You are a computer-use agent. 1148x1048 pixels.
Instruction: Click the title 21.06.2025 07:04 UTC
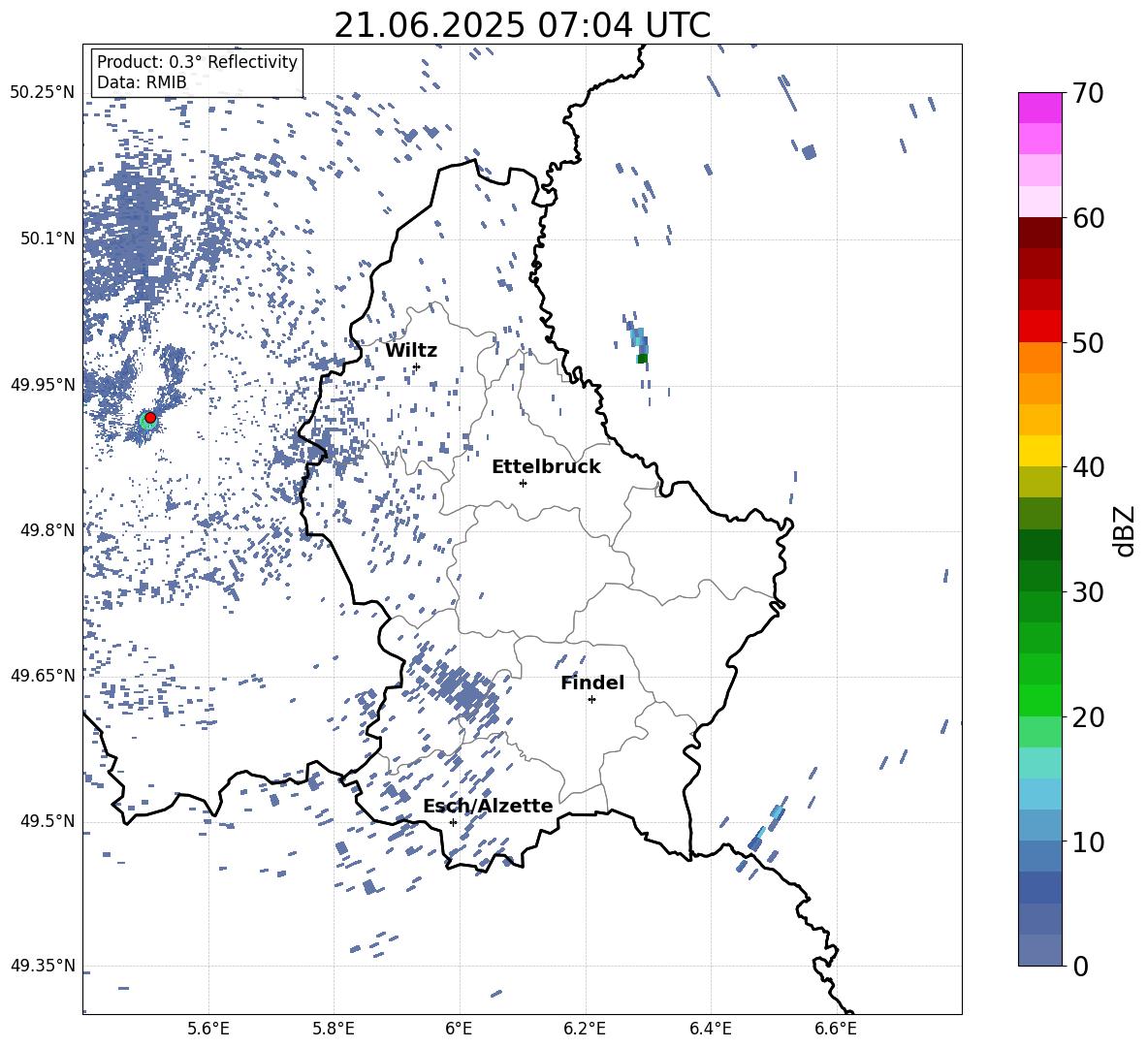pos(522,25)
